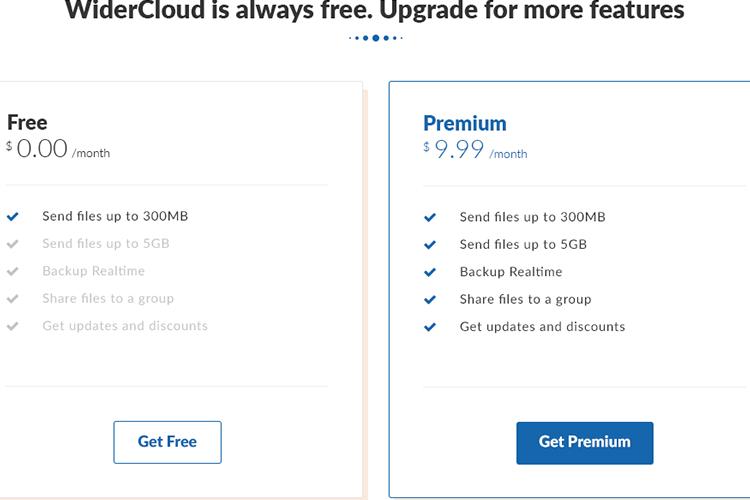This screenshot has height=500, width=750.
Task: Click the Get Free button
Action: [167, 442]
